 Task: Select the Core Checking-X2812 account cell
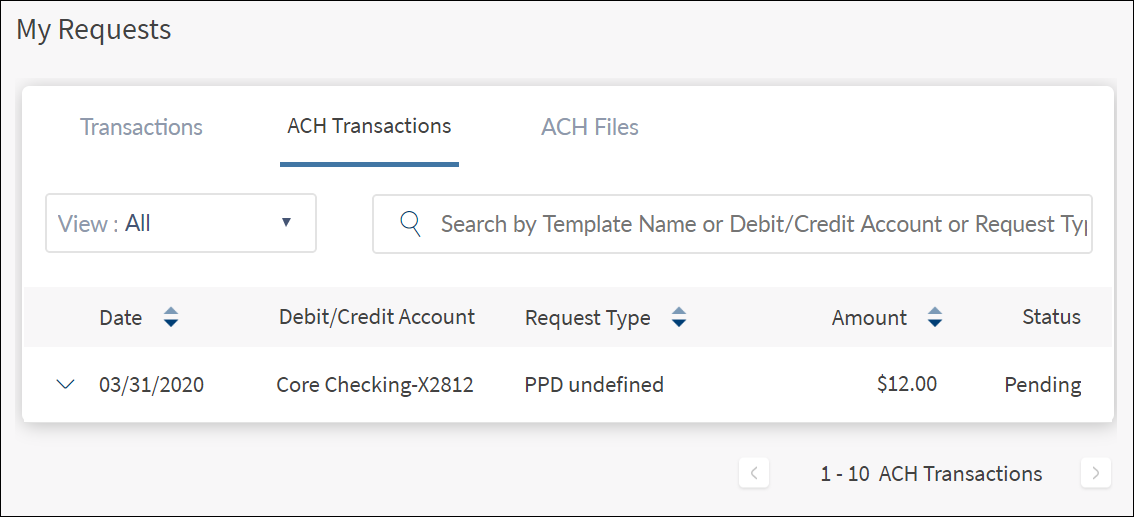tap(375, 384)
